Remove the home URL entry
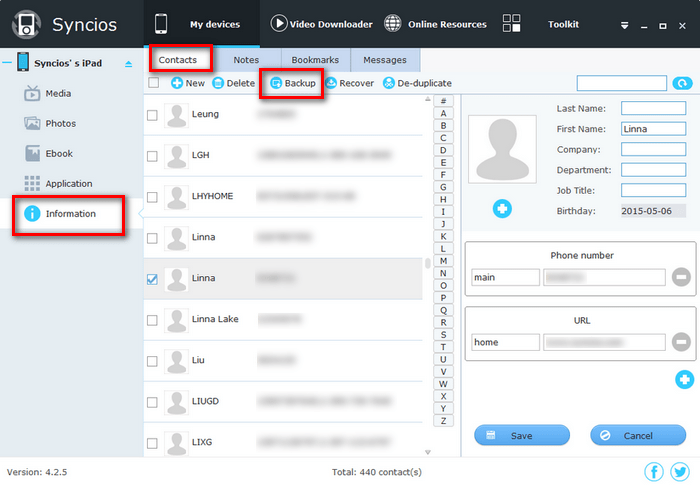Viewport: 700px width, 487px height. pyautogui.click(x=681, y=342)
